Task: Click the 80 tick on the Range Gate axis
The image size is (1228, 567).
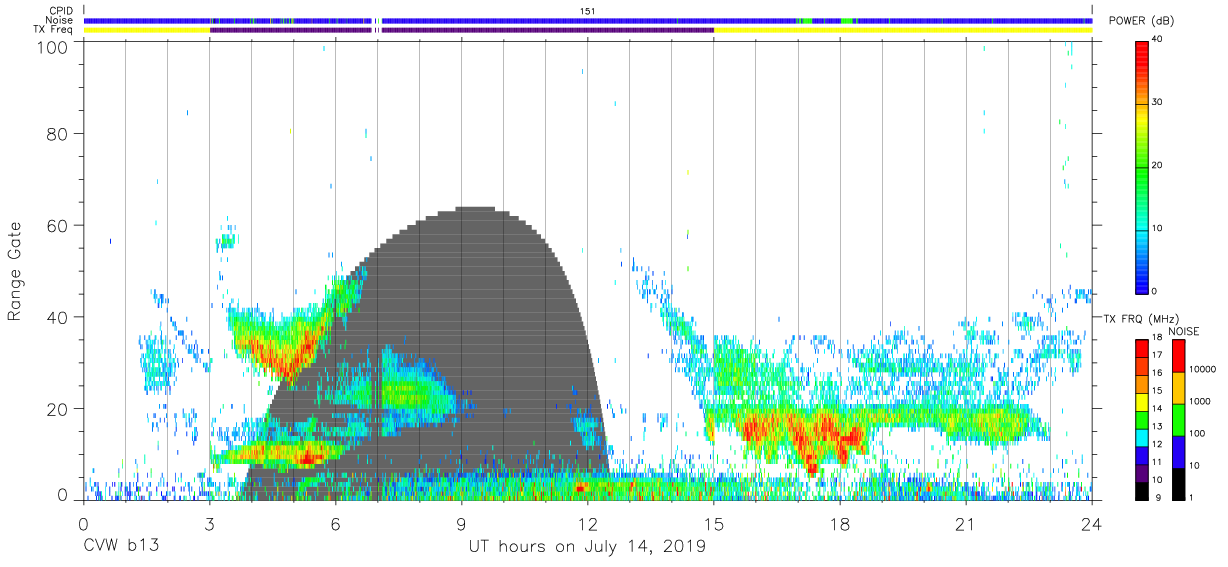Action: (x=58, y=133)
